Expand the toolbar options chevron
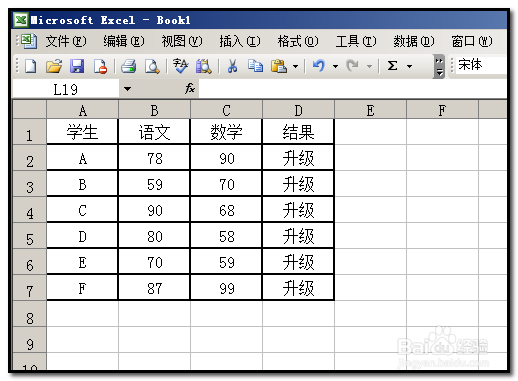518x381 pixels. (439, 67)
